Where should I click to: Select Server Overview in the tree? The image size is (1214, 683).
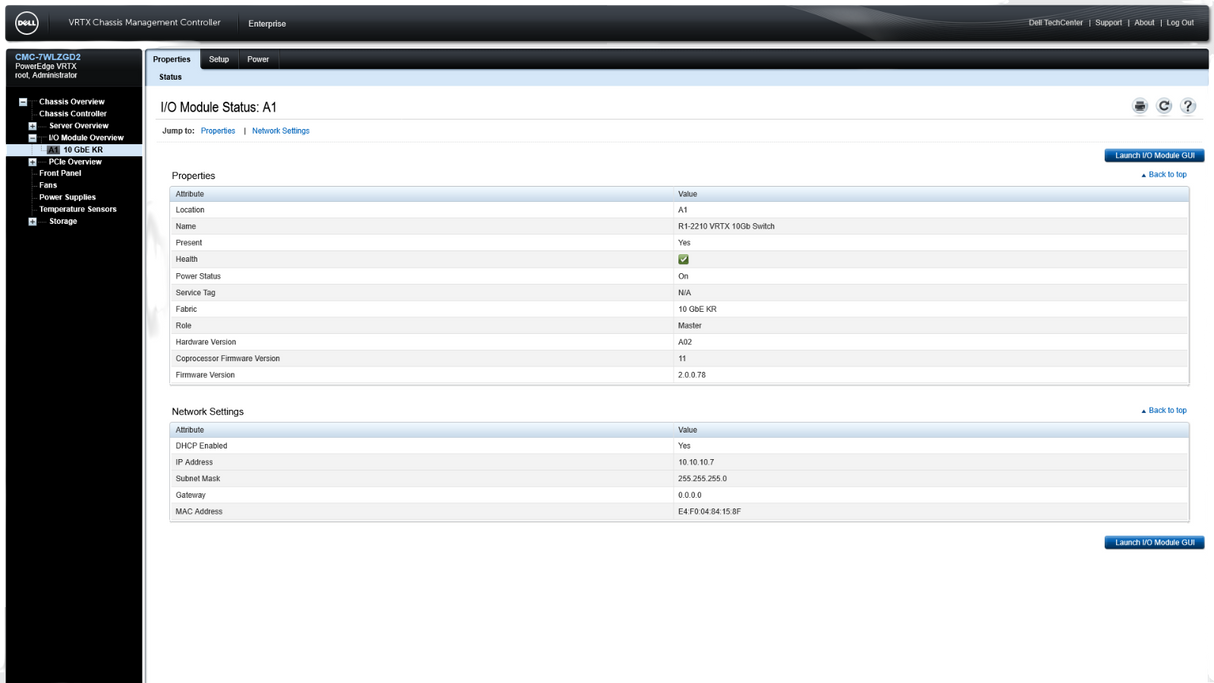(79, 126)
